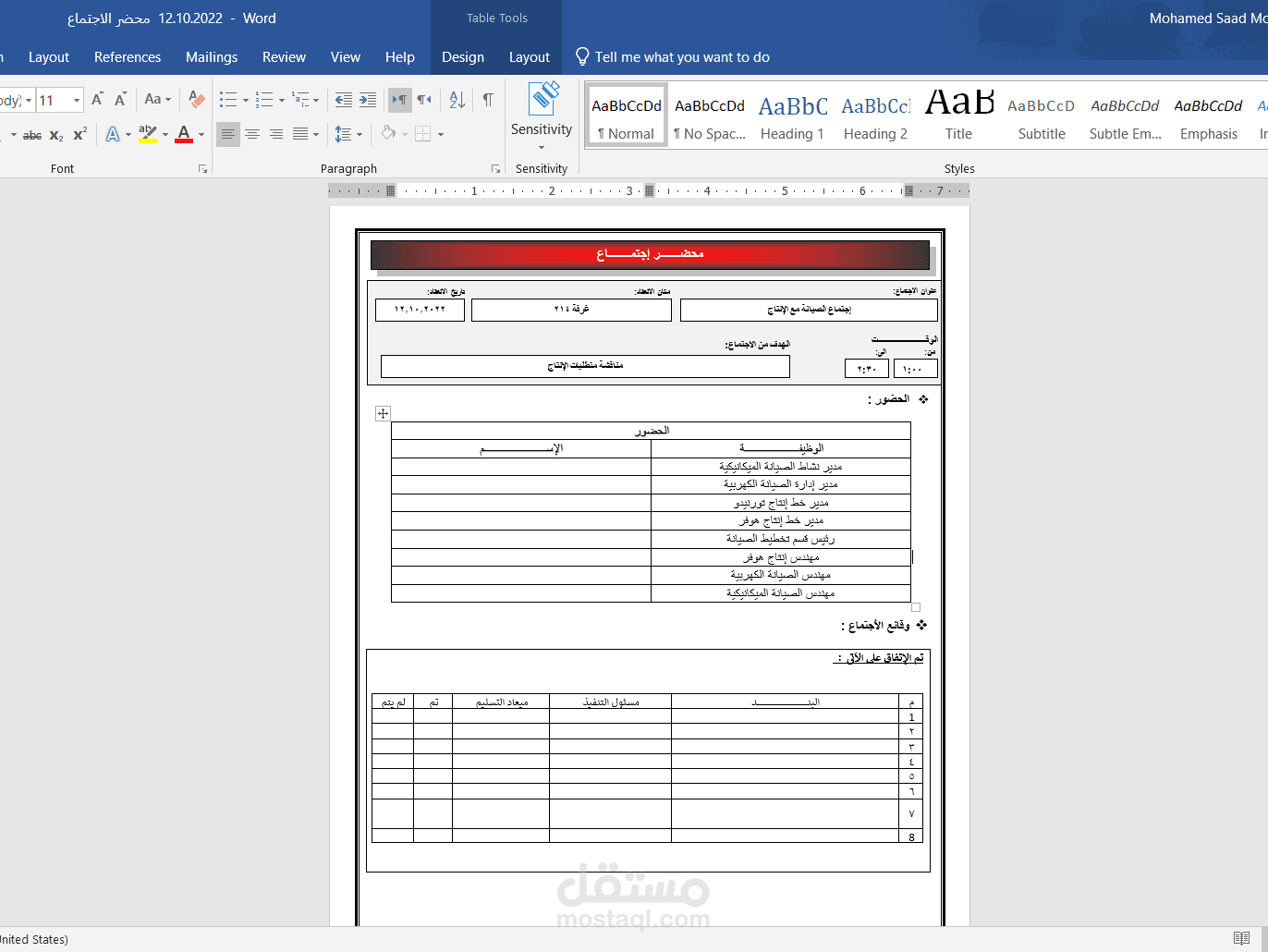Switch to the Design tab under Table Tools

463,56
